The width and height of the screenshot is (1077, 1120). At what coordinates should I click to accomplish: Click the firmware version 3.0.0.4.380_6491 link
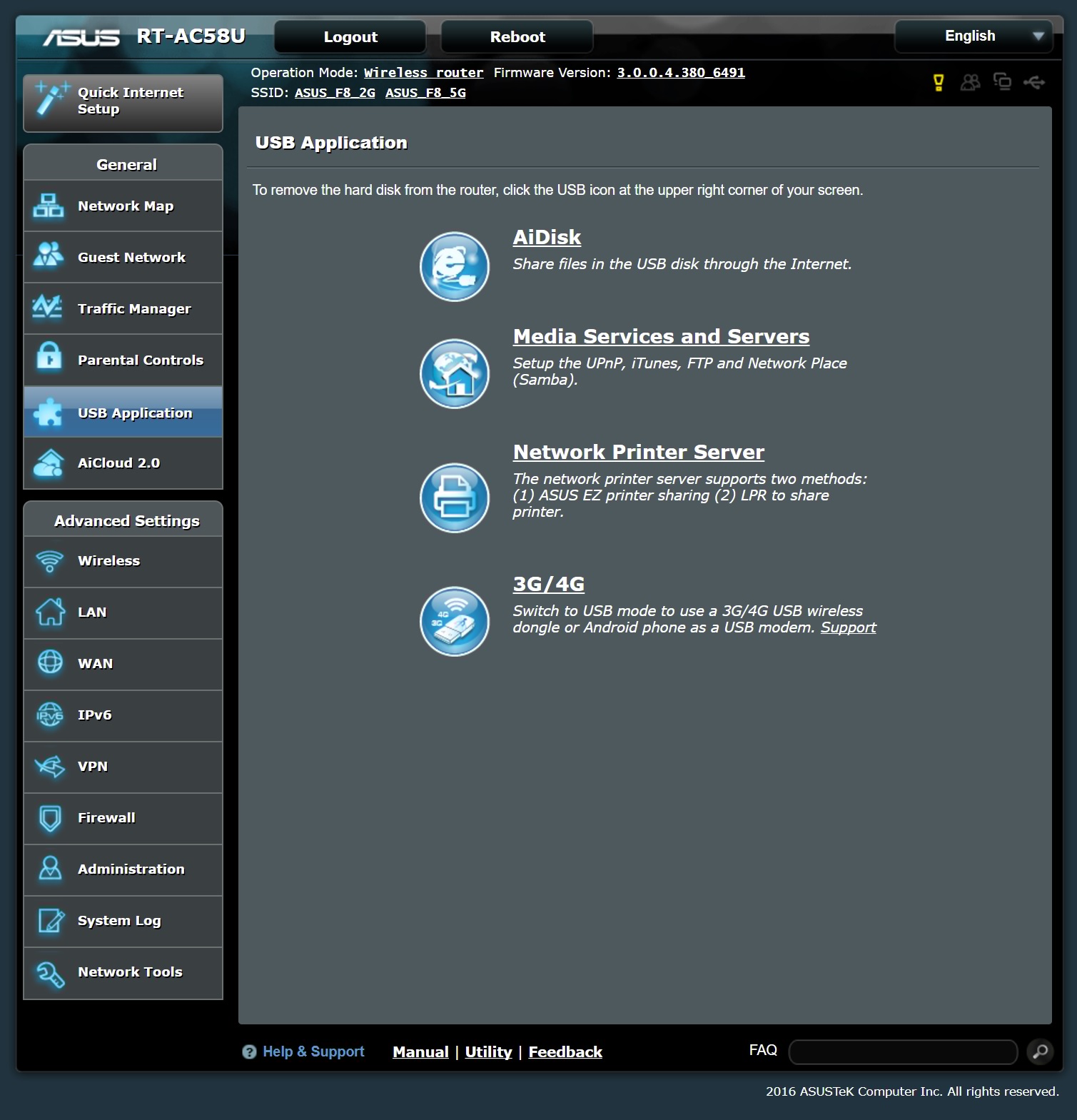point(681,73)
